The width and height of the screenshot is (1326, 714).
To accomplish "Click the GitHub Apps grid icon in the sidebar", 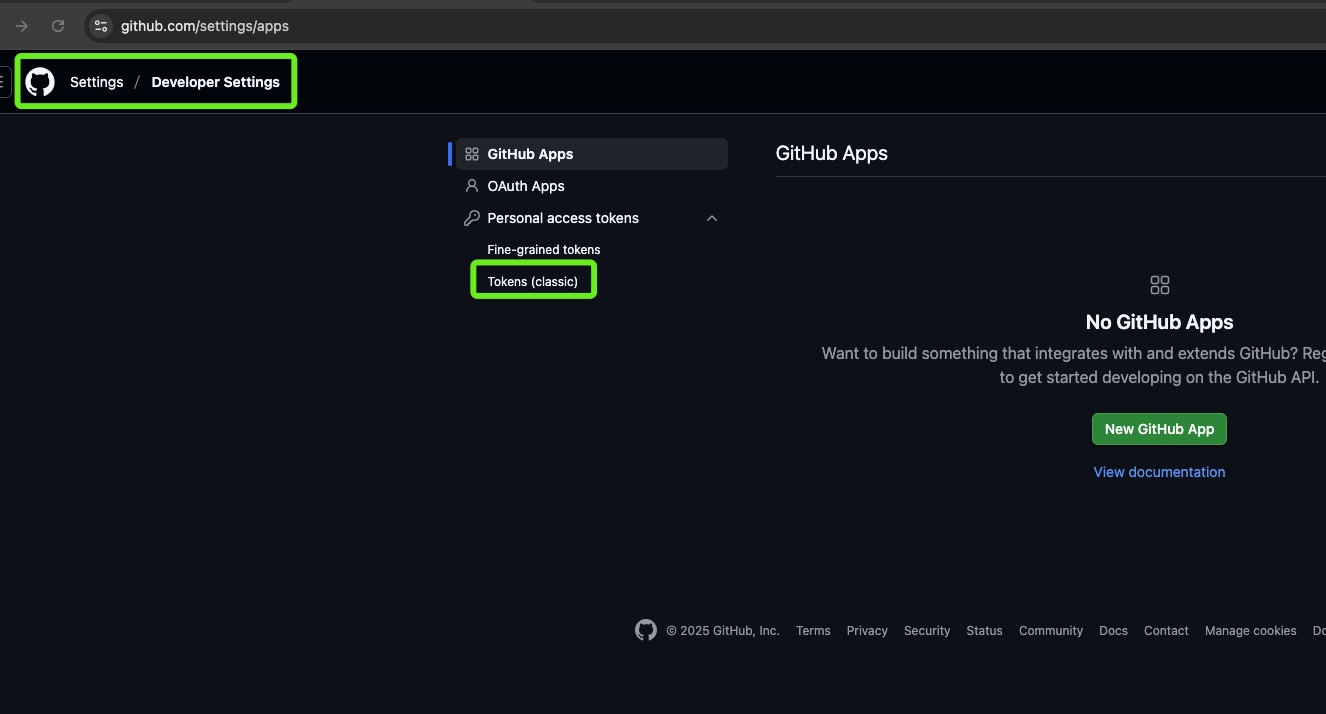I will coord(472,154).
